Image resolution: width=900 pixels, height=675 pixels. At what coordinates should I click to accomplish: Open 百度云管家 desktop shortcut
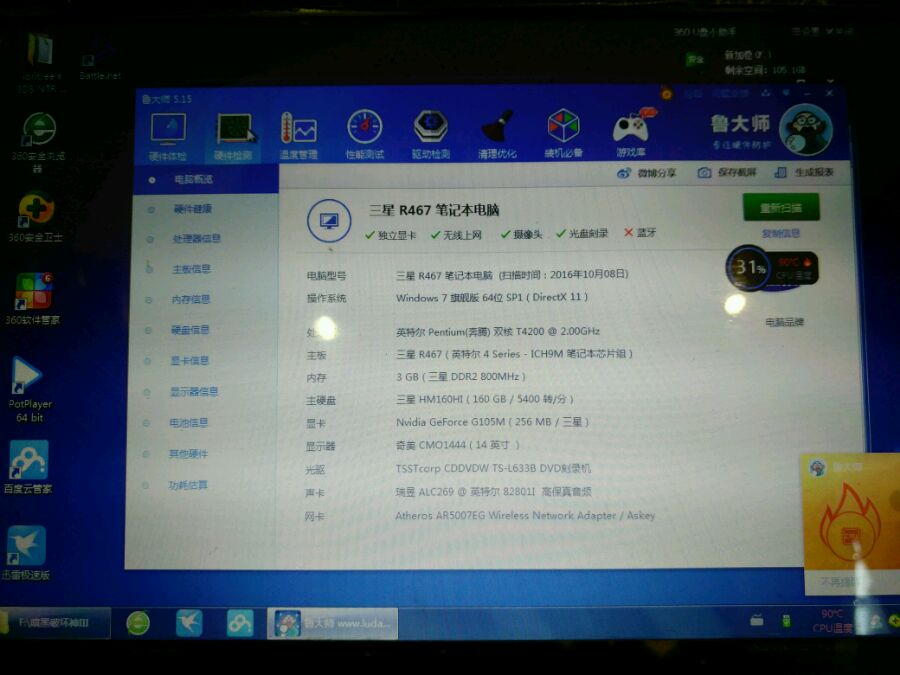pos(28,467)
